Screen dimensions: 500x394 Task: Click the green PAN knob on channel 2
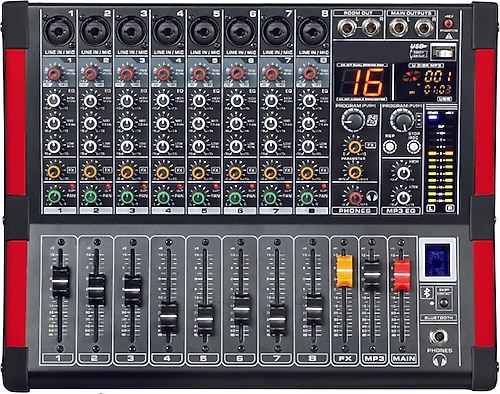click(91, 197)
